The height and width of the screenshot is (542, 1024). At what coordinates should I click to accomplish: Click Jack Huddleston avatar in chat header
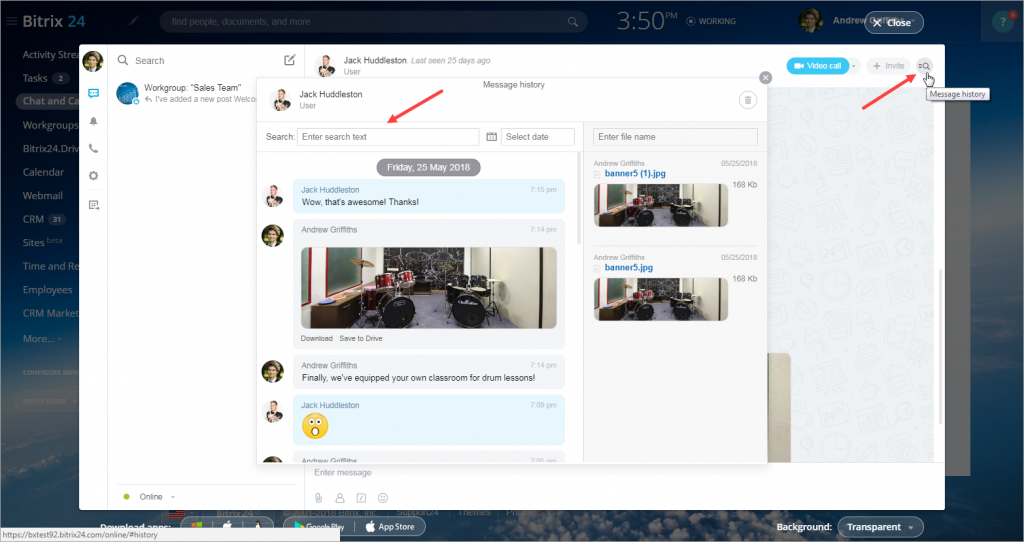tap(325, 66)
